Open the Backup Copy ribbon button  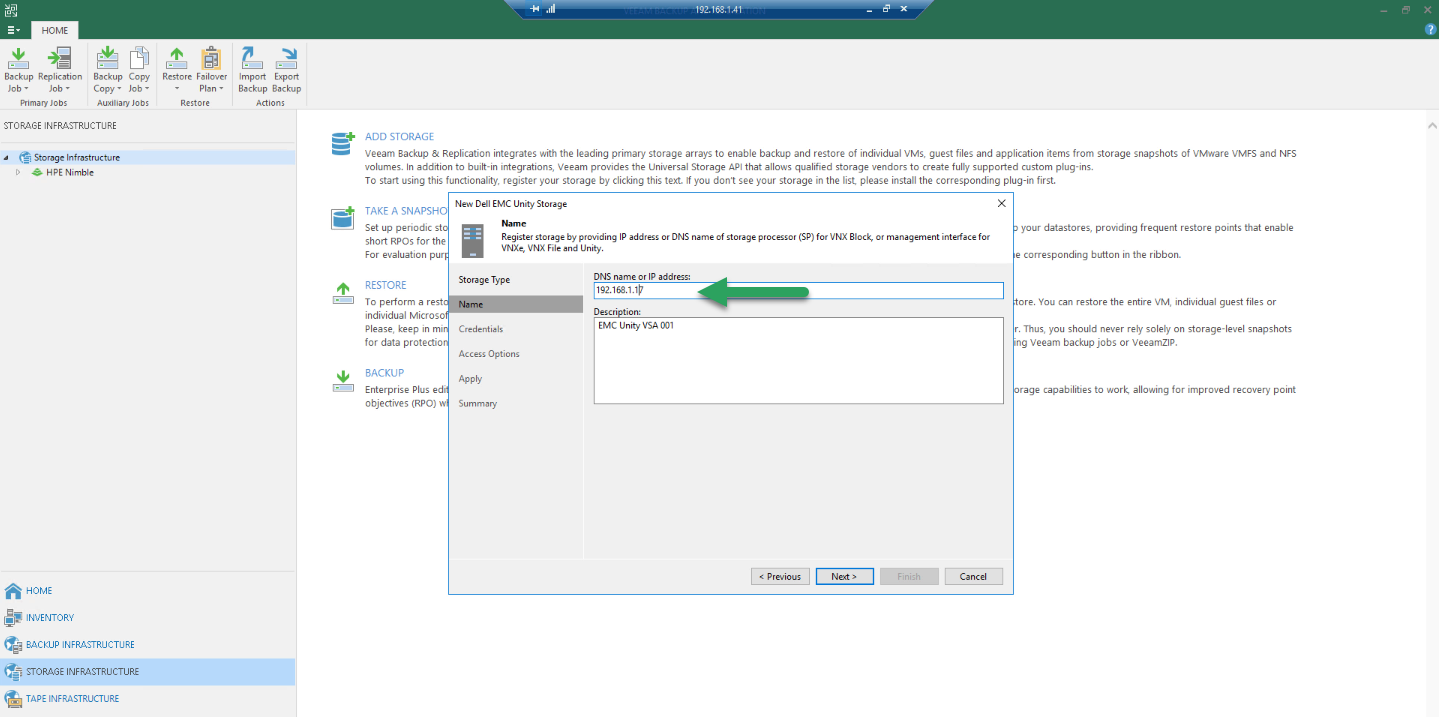107,69
